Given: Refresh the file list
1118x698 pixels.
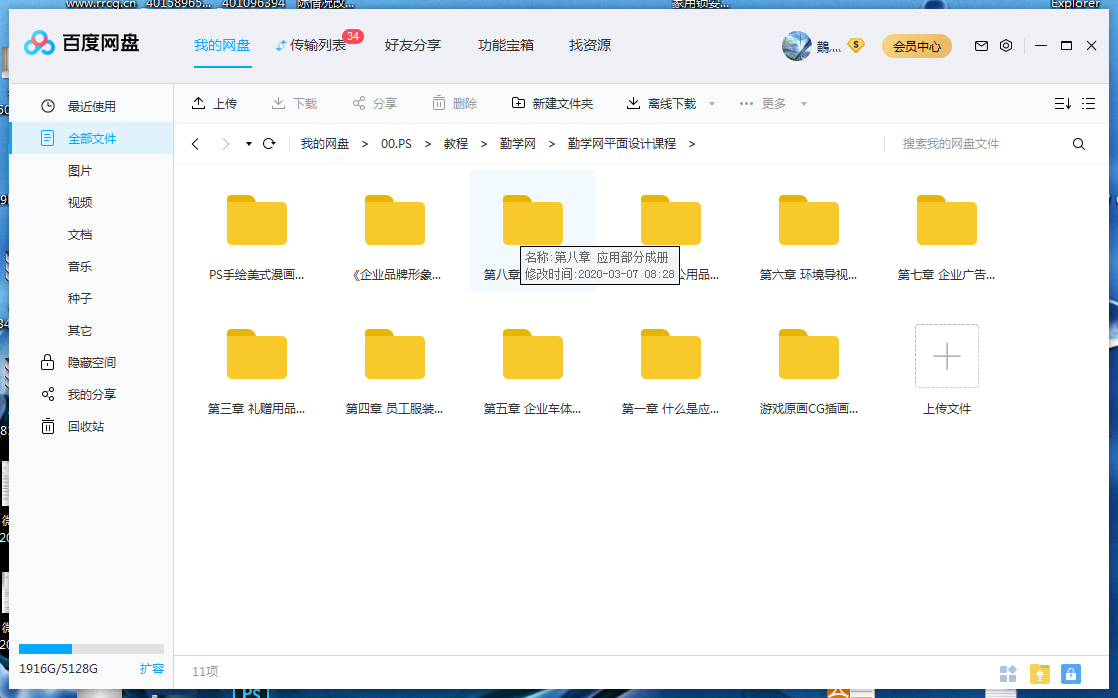Looking at the screenshot, I should click(269, 143).
